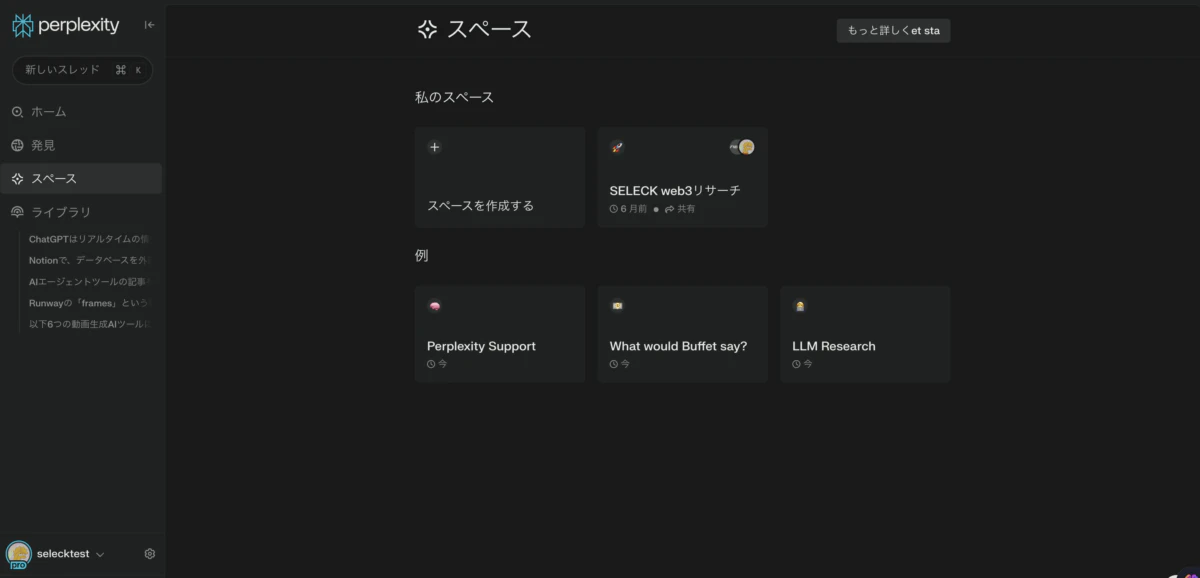Open settings with the gear icon
This screenshot has width=1200, height=578.
point(150,554)
